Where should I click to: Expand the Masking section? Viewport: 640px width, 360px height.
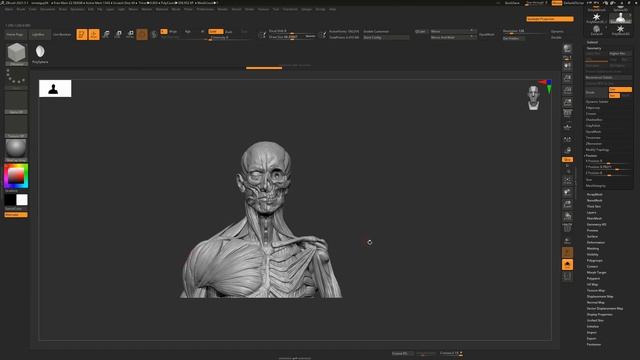[593, 249]
